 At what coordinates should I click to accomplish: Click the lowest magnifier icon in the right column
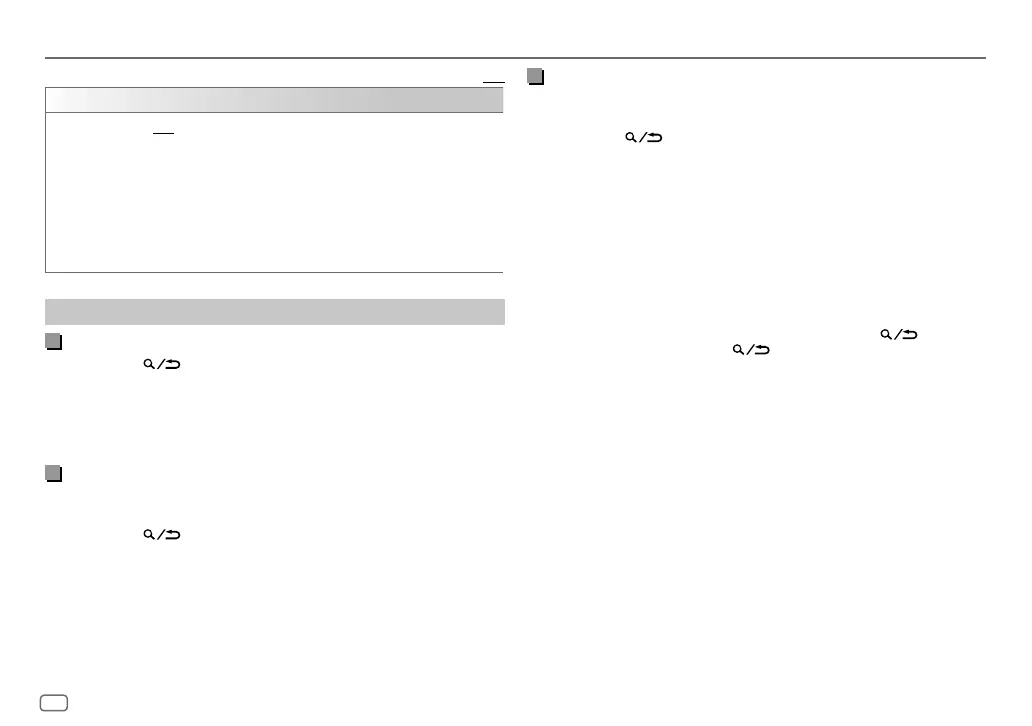738,349
